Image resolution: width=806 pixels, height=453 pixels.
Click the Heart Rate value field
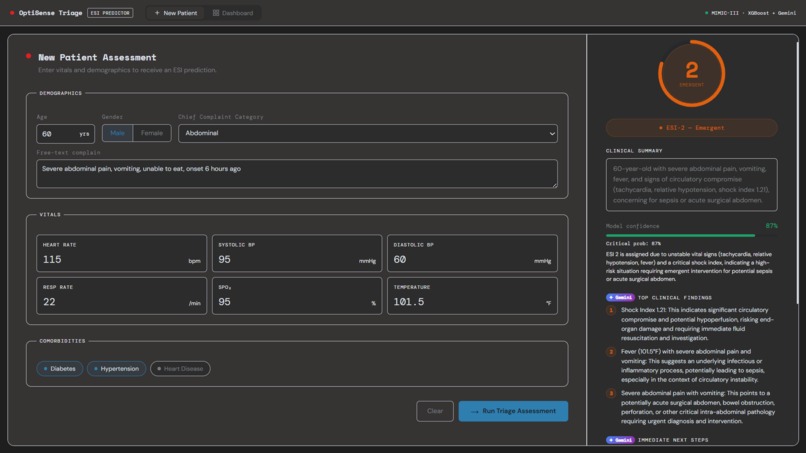point(121,253)
